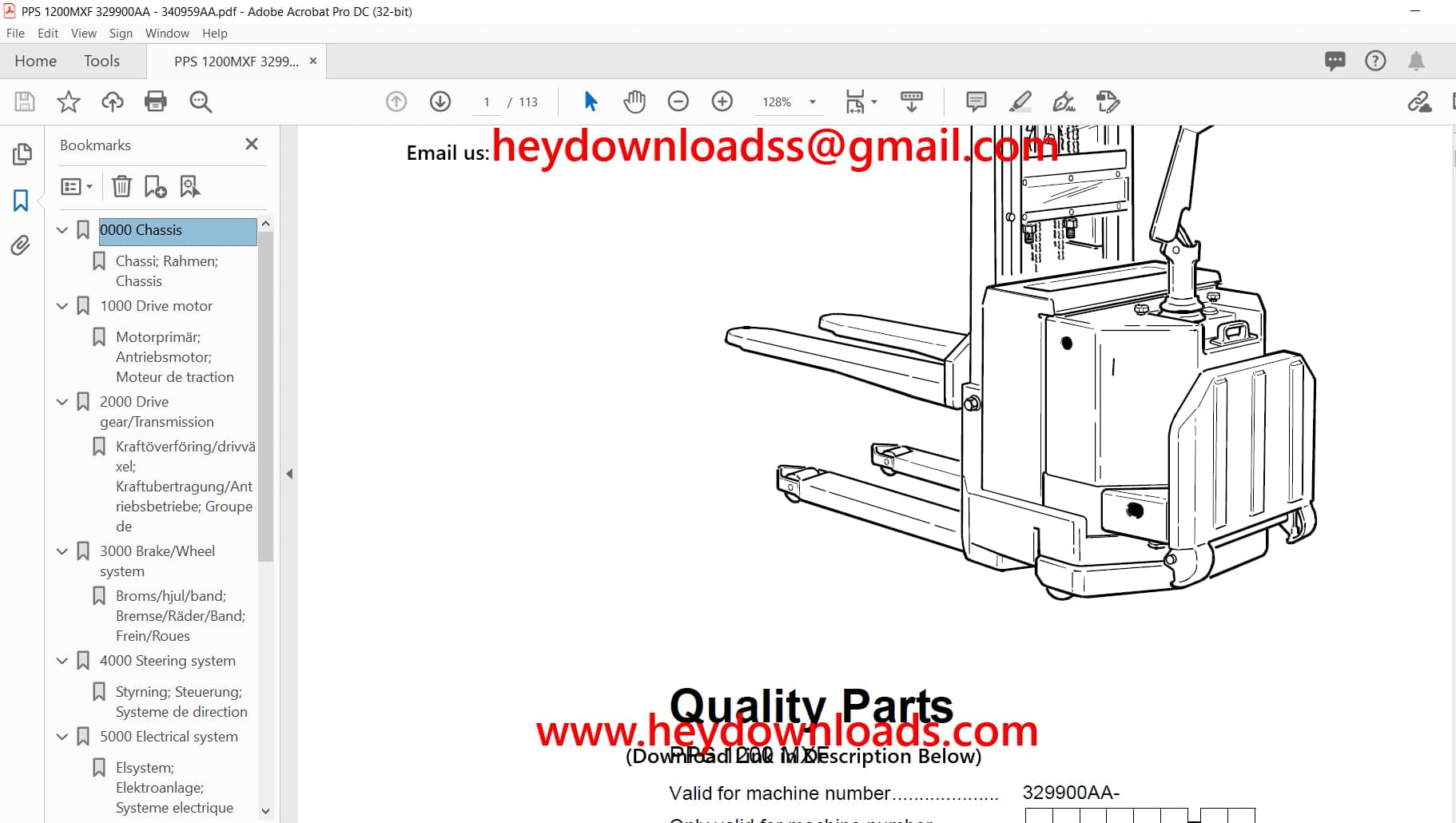Viewport: 1456px width, 823px height.
Task: Save the document with the Save icon
Action: [x=24, y=101]
